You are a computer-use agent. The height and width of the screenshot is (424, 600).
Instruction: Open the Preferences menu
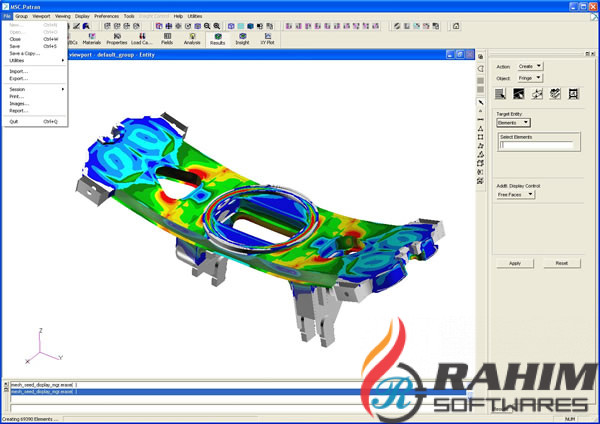coord(107,16)
